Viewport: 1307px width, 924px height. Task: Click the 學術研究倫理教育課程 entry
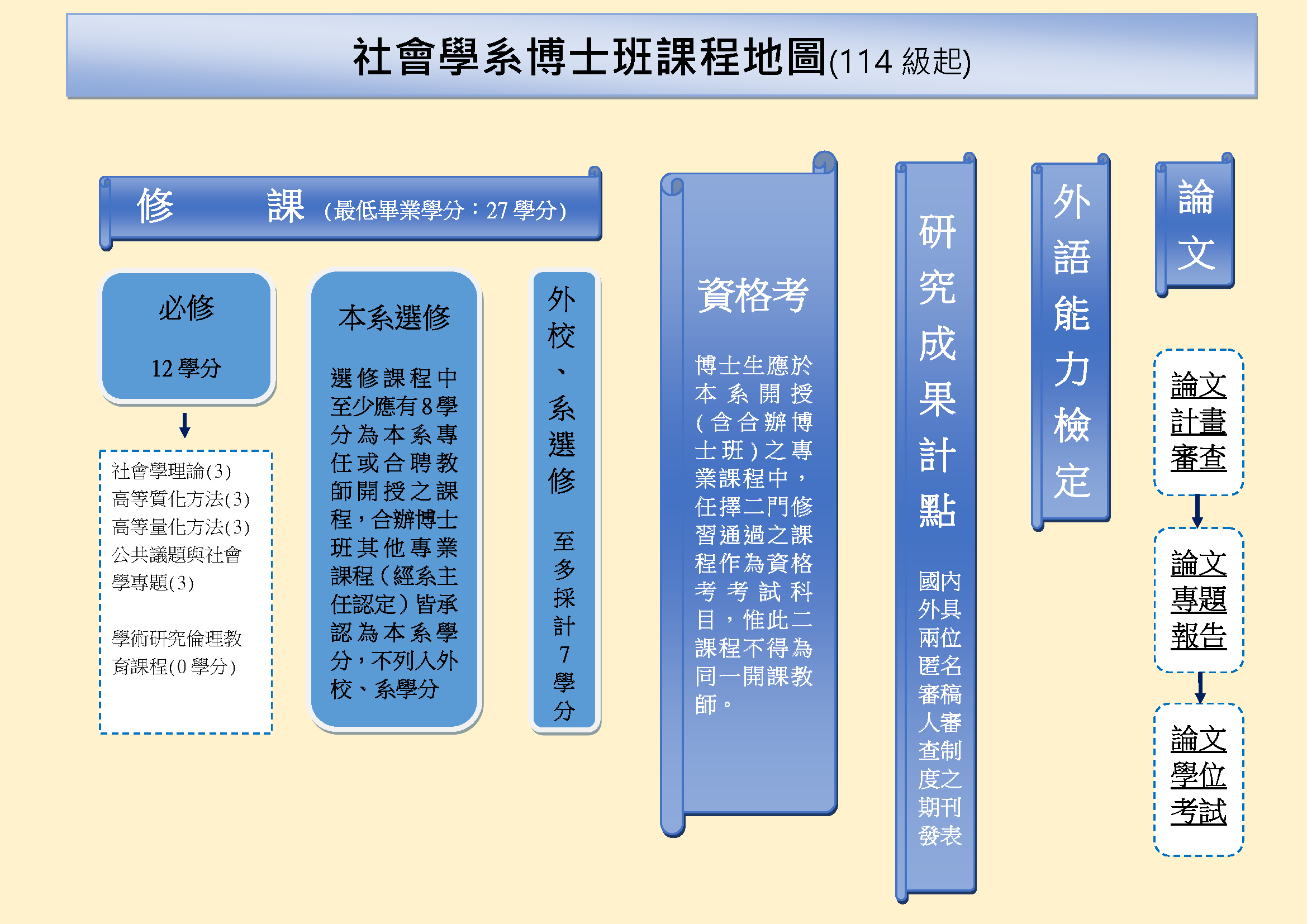(x=177, y=652)
